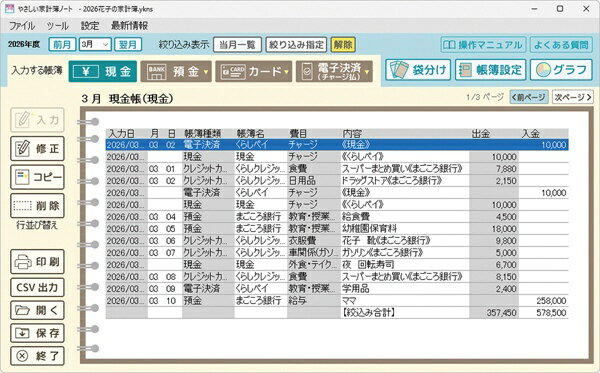Expand the 電子決済 dropdown arrow
The width and height of the screenshot is (600, 373).
[367, 72]
